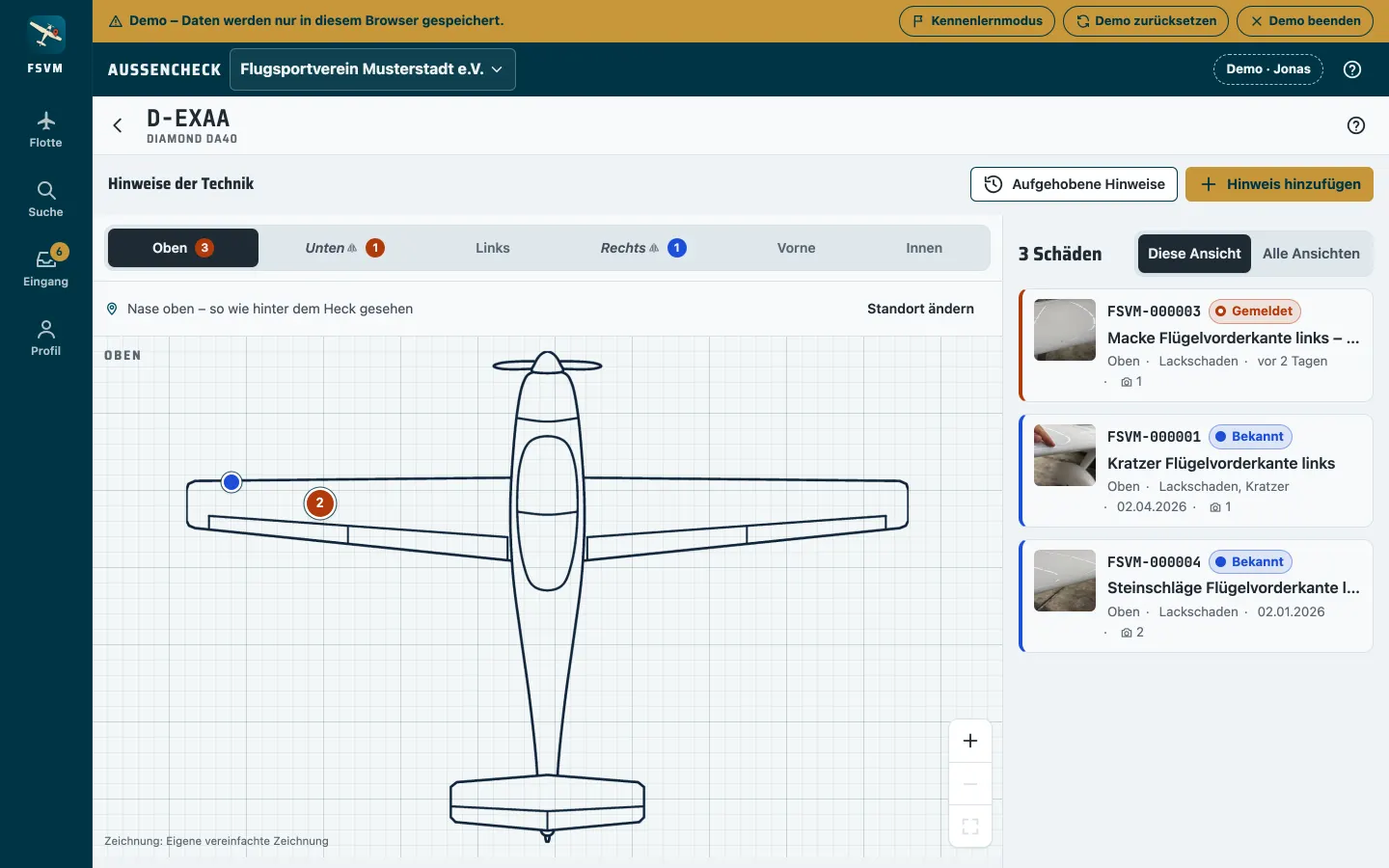
Task: Select the Alle Ansichten filter
Action: pos(1311,254)
